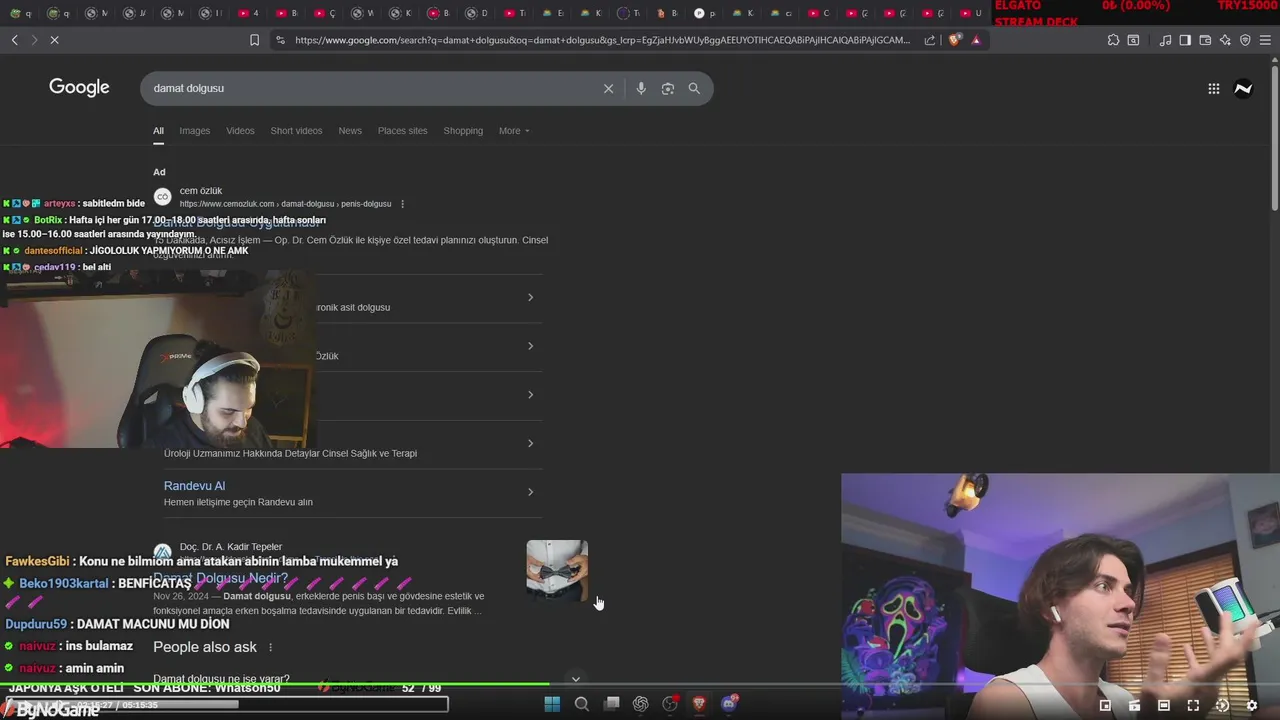Bookmark this page with the bookmark icon
The image size is (1280, 720).
click(254, 40)
